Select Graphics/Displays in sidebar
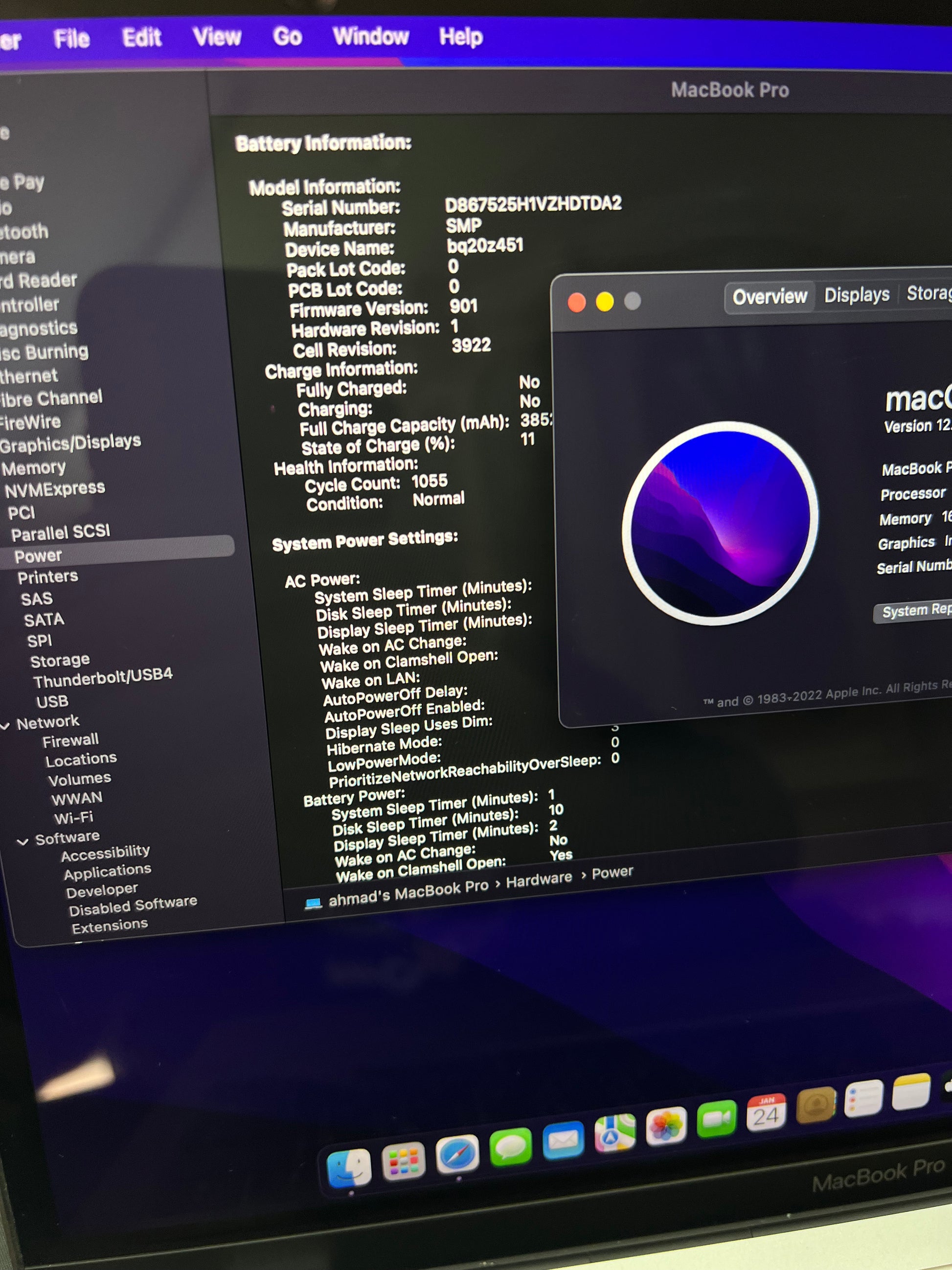This screenshot has width=952, height=1270. [70, 442]
